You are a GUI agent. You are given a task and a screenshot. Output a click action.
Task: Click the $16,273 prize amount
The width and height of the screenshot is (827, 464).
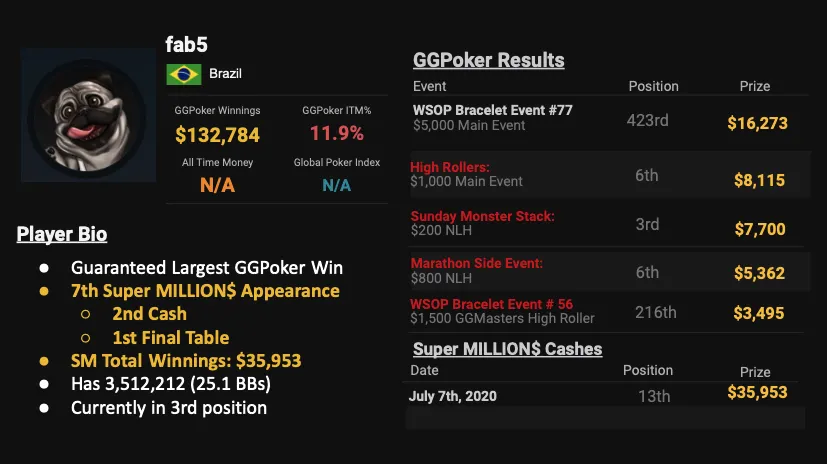[757, 124]
